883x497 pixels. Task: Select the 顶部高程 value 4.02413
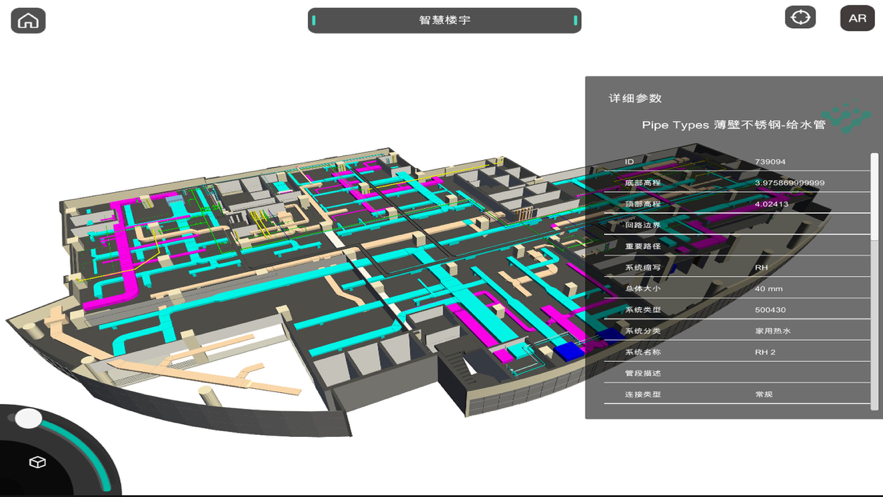[771, 204]
